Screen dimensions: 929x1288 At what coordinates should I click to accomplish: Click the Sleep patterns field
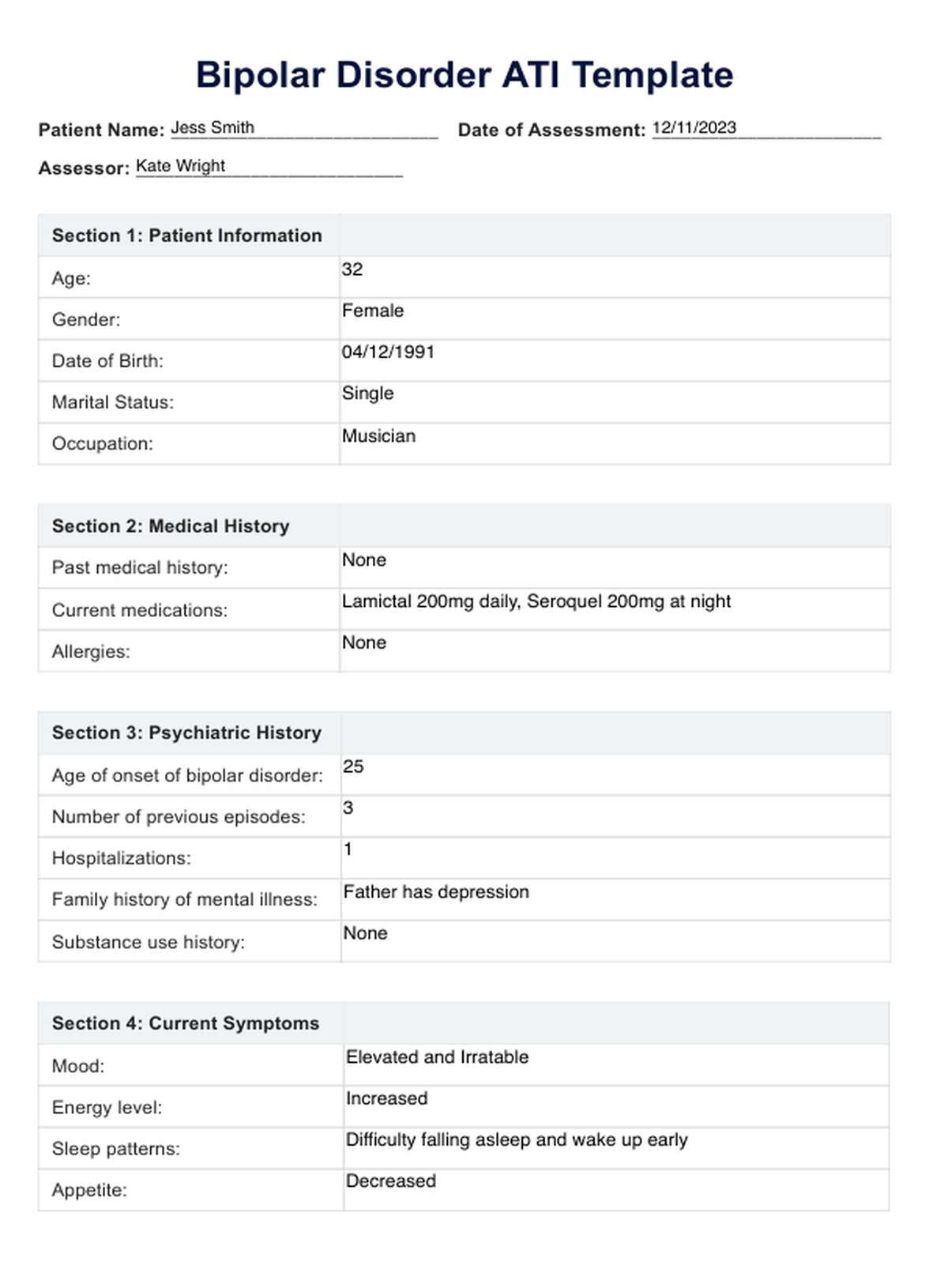[616, 1148]
